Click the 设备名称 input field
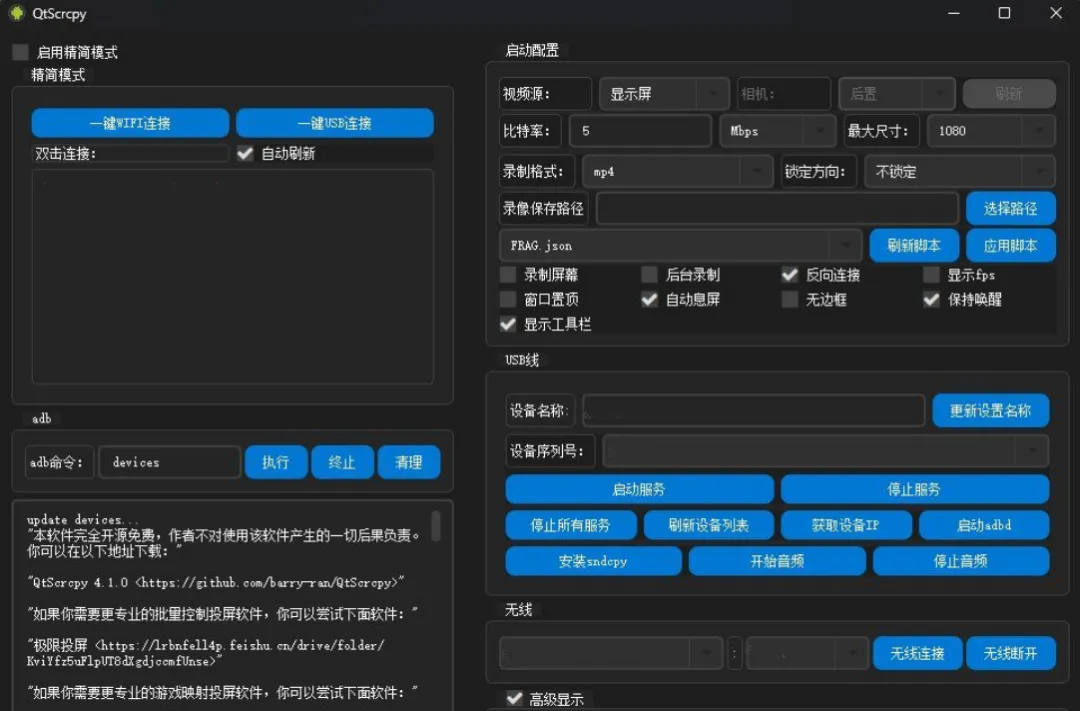This screenshot has width=1080, height=711. [754, 411]
